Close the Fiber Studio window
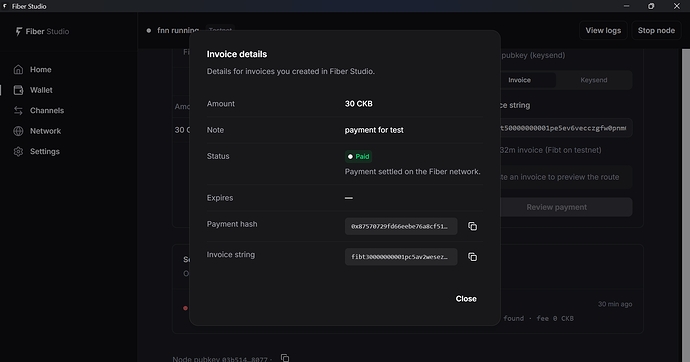 pyautogui.click(x=677, y=6)
